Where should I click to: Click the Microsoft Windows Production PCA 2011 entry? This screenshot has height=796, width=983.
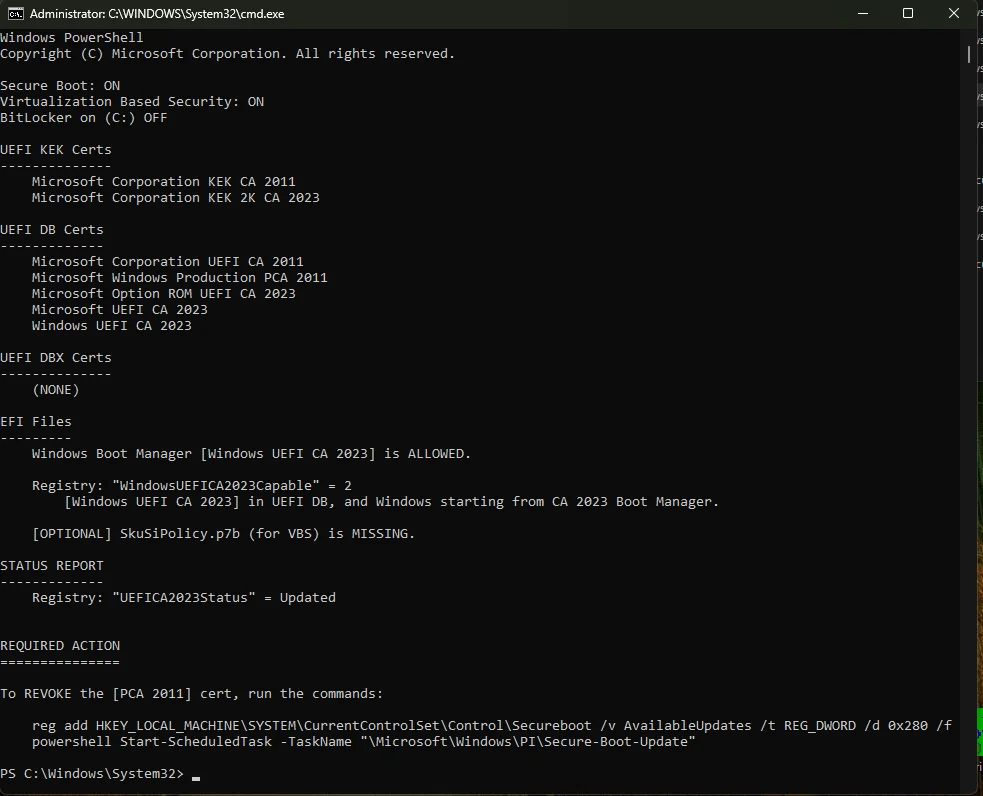179,278
